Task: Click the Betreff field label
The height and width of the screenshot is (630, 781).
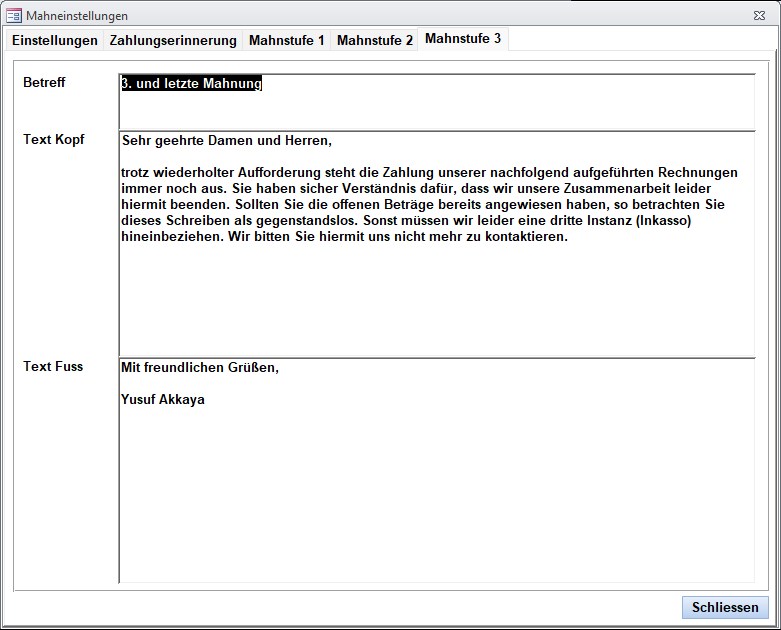Action: [44, 82]
